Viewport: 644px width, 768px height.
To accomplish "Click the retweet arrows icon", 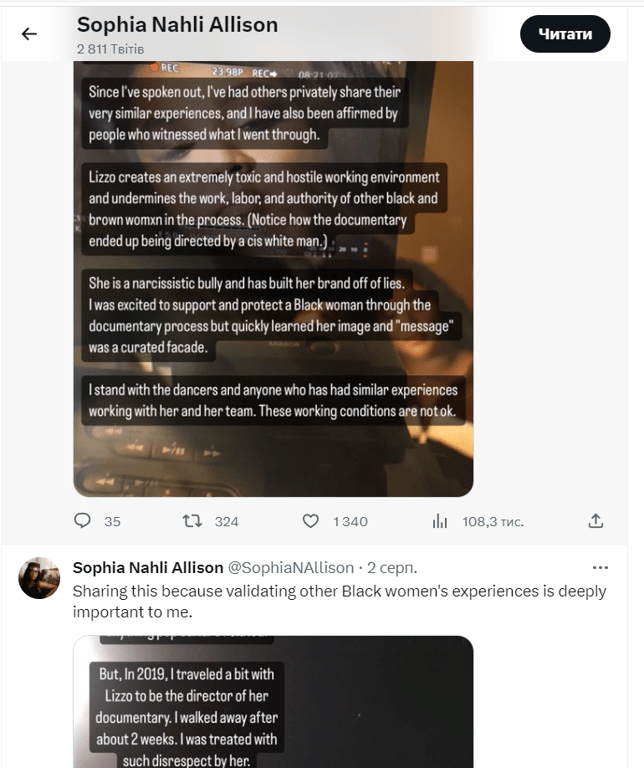I will (x=191, y=521).
